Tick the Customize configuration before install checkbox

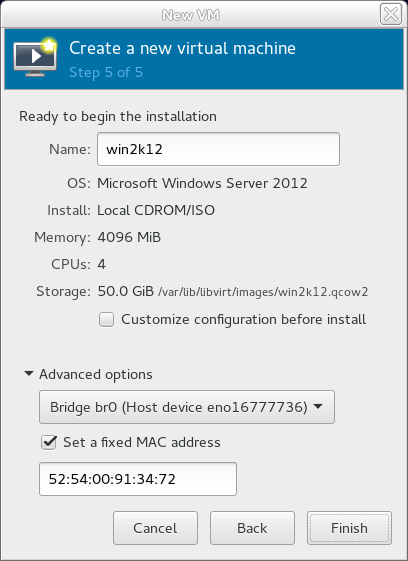pos(107,319)
